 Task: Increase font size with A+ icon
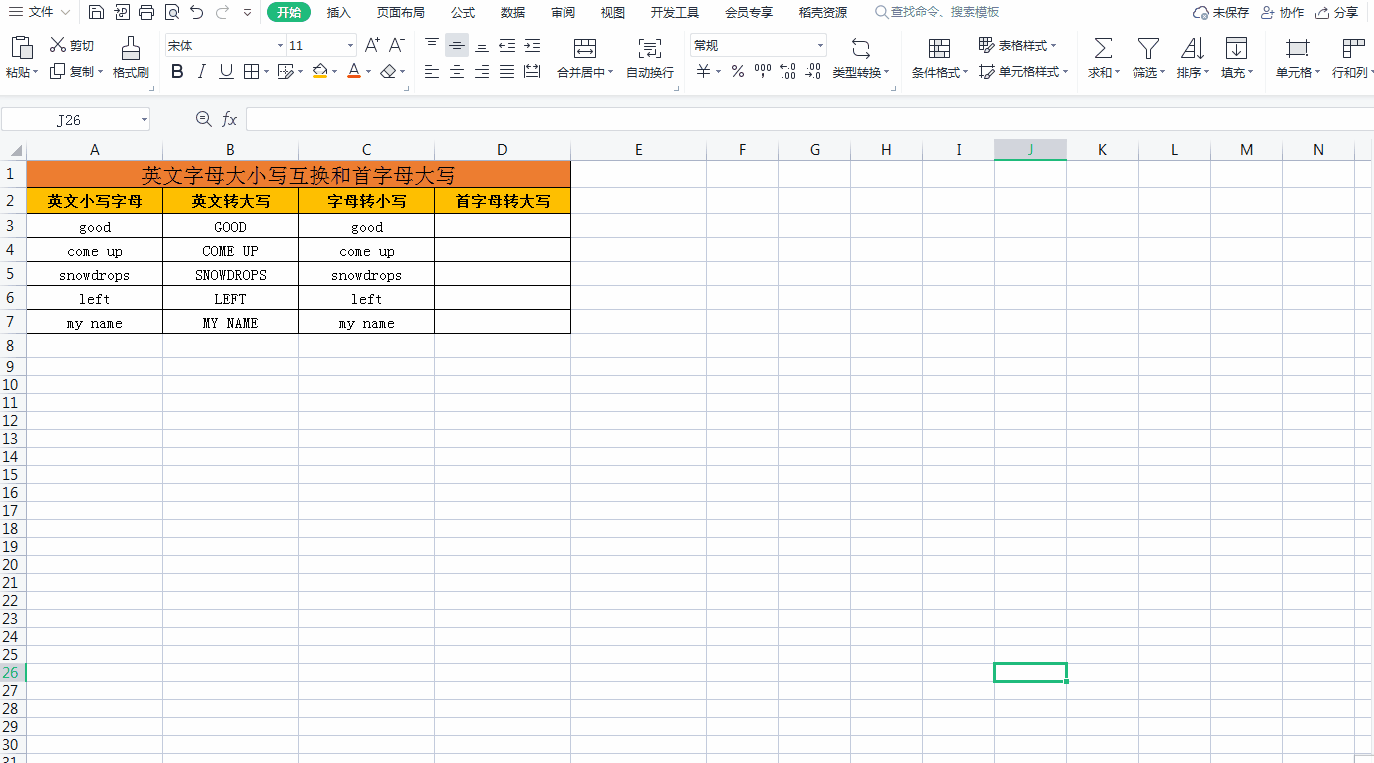coord(372,46)
